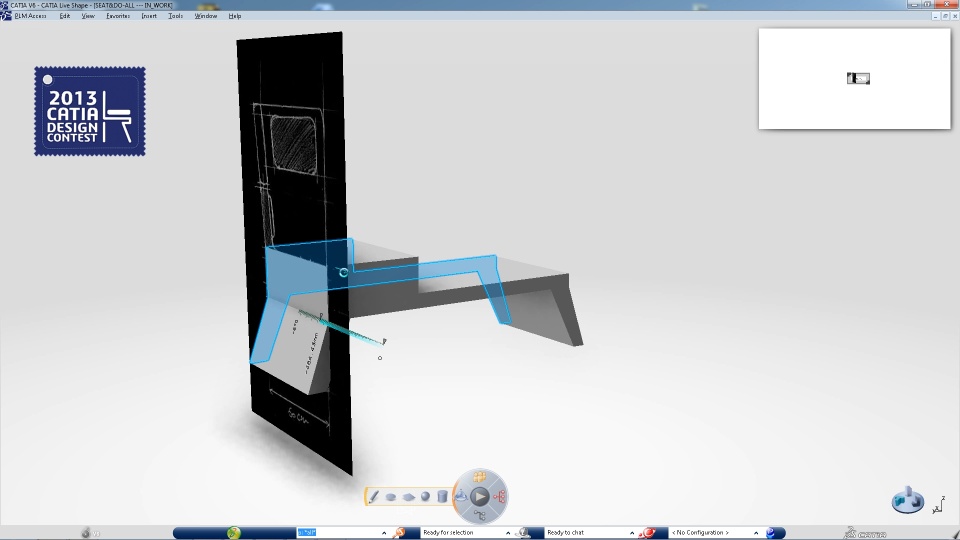
Task: Select the sphere primitive tool
Action: (x=426, y=497)
